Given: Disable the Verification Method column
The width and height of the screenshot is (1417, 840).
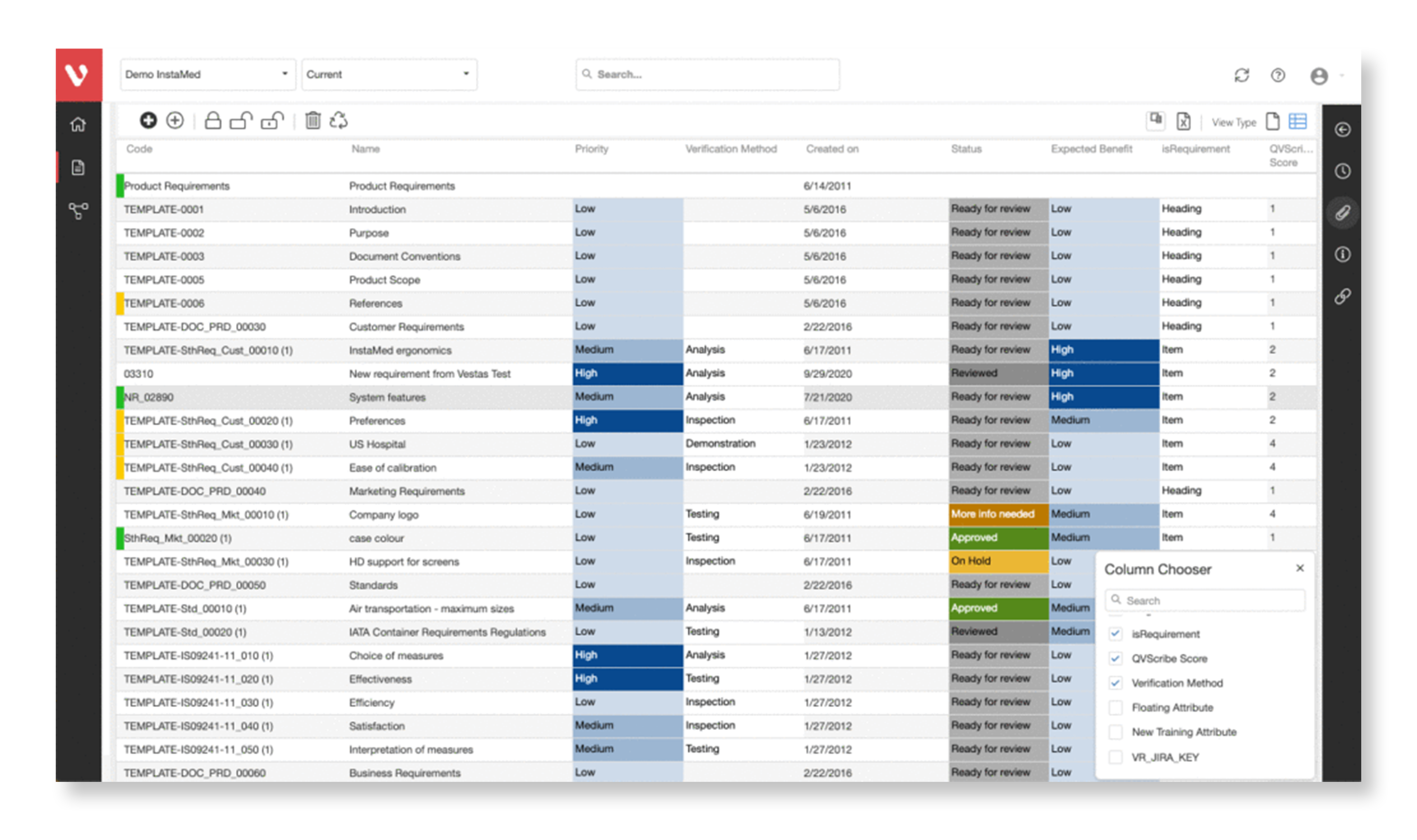Looking at the screenshot, I should click(x=1115, y=683).
